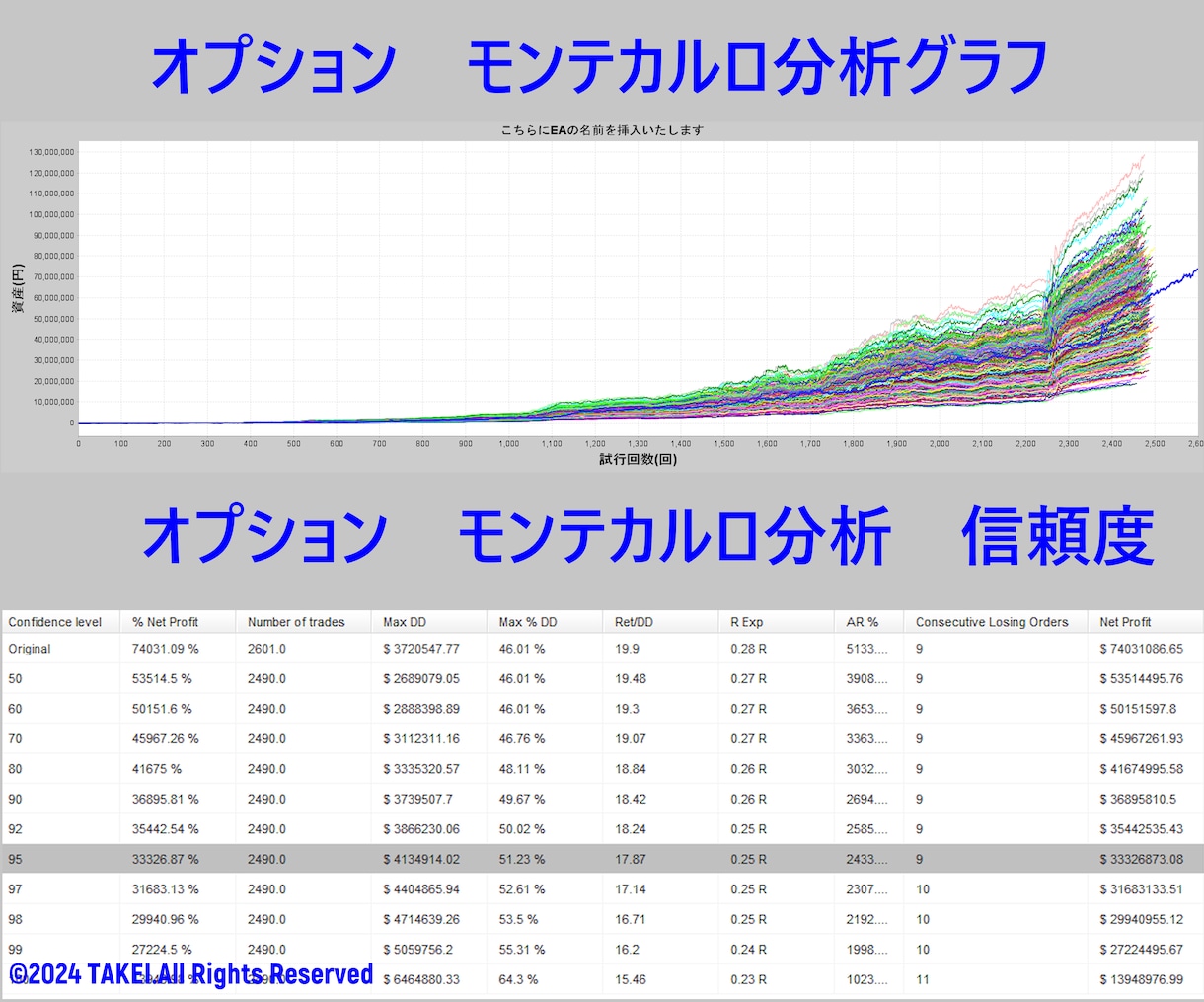Viewport: 1204px width, 1002px height.
Task: Select the $ 74031086.65 Net Profit cell
Action: point(1142,649)
